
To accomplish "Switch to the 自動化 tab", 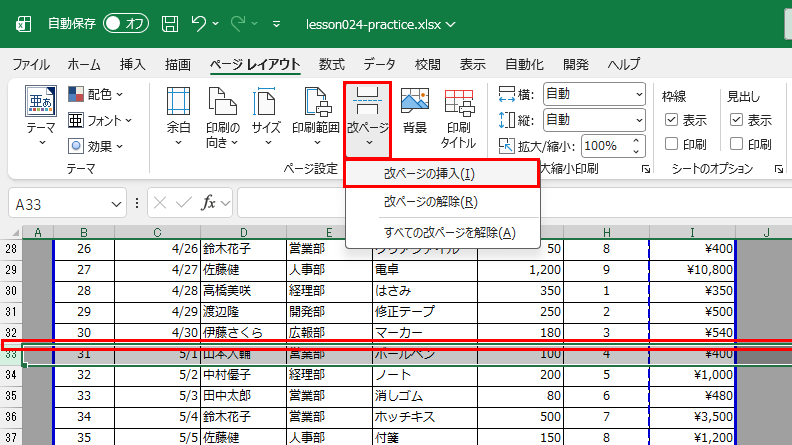I will click(x=524, y=65).
